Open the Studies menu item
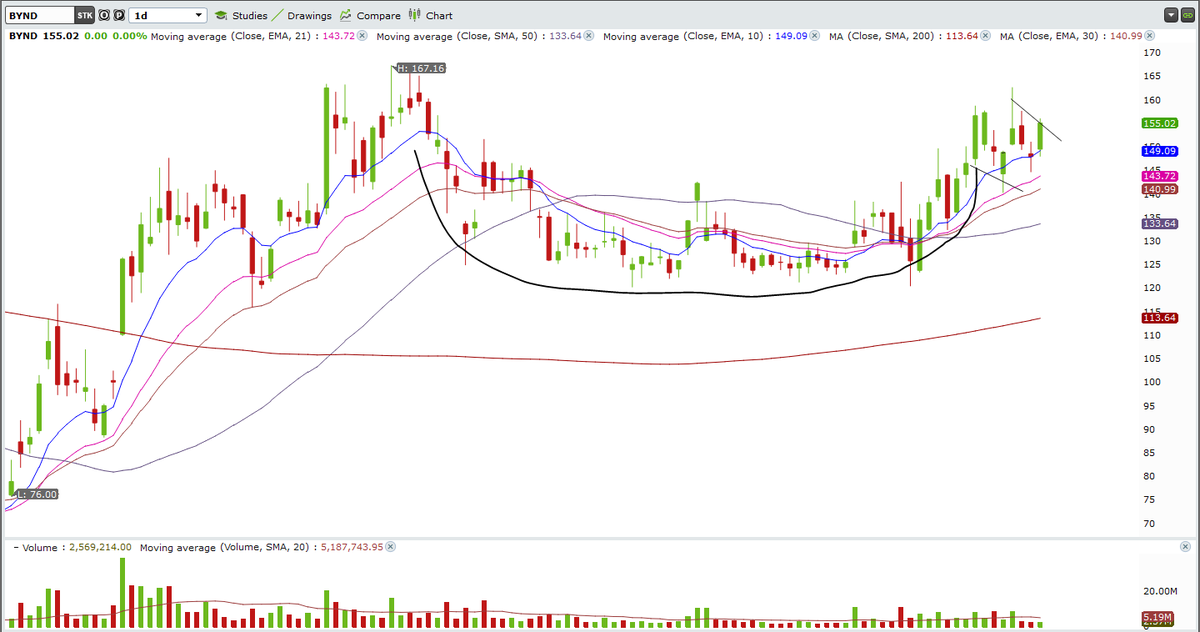 (x=250, y=15)
